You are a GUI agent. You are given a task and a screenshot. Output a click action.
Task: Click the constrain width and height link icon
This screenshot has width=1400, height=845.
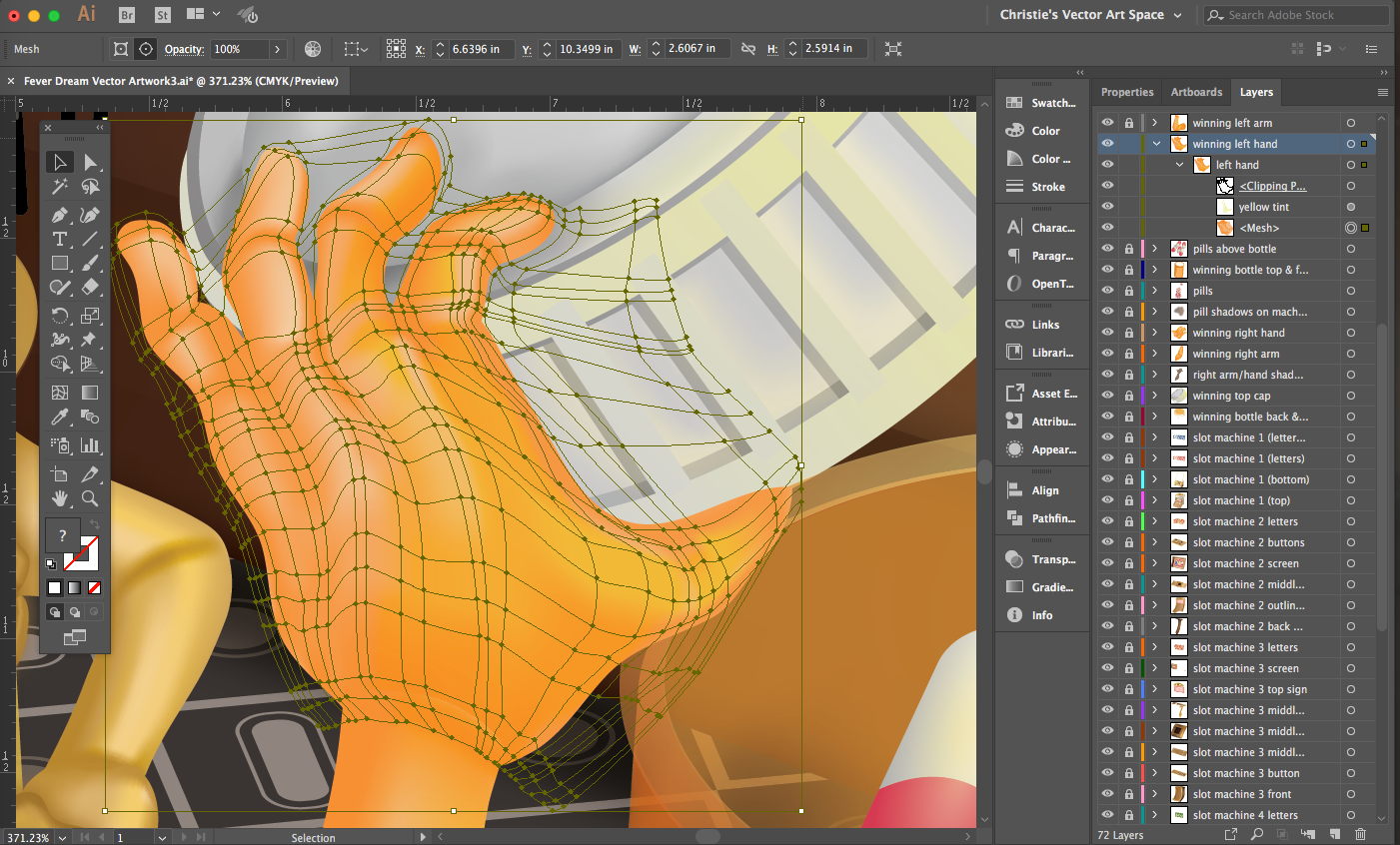(x=747, y=49)
